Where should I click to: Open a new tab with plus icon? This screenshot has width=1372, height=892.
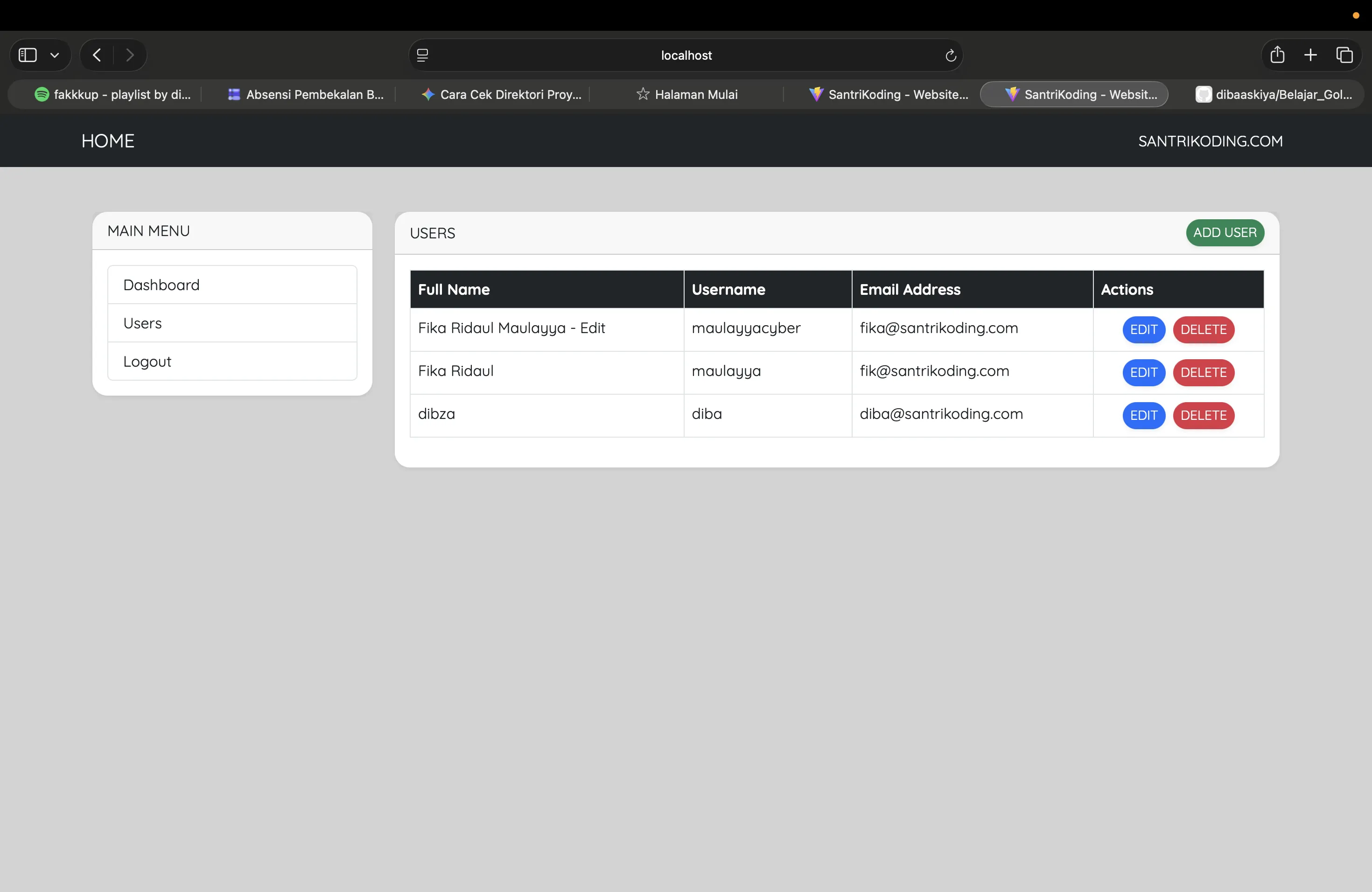tap(1310, 55)
